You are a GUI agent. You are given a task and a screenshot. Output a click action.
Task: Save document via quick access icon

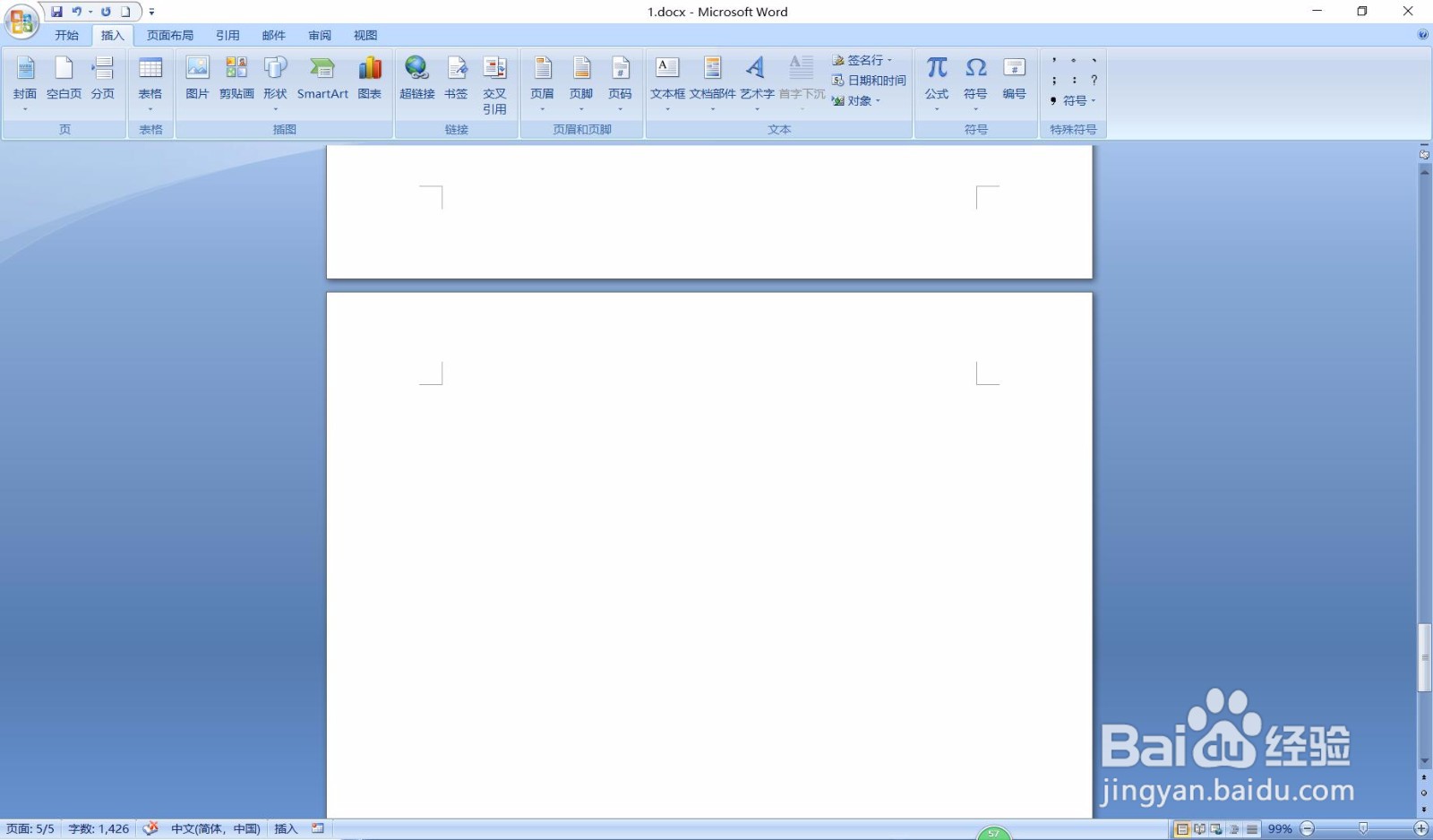[x=56, y=12]
